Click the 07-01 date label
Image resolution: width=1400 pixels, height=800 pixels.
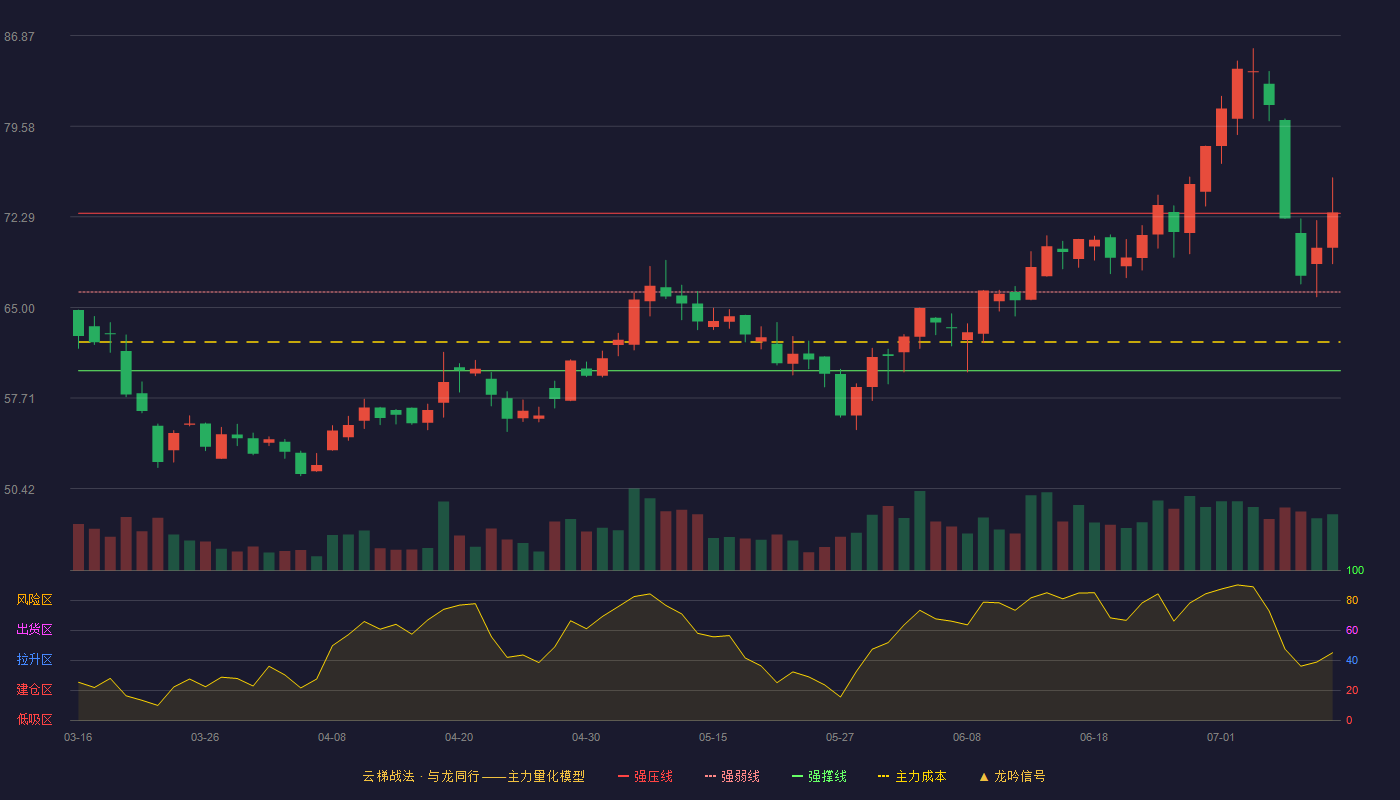(1221, 737)
